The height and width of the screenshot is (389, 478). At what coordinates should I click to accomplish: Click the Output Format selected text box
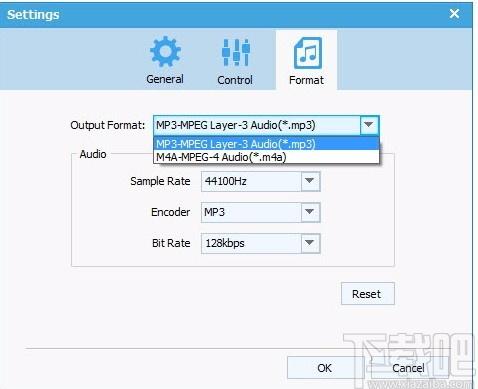[257, 125]
